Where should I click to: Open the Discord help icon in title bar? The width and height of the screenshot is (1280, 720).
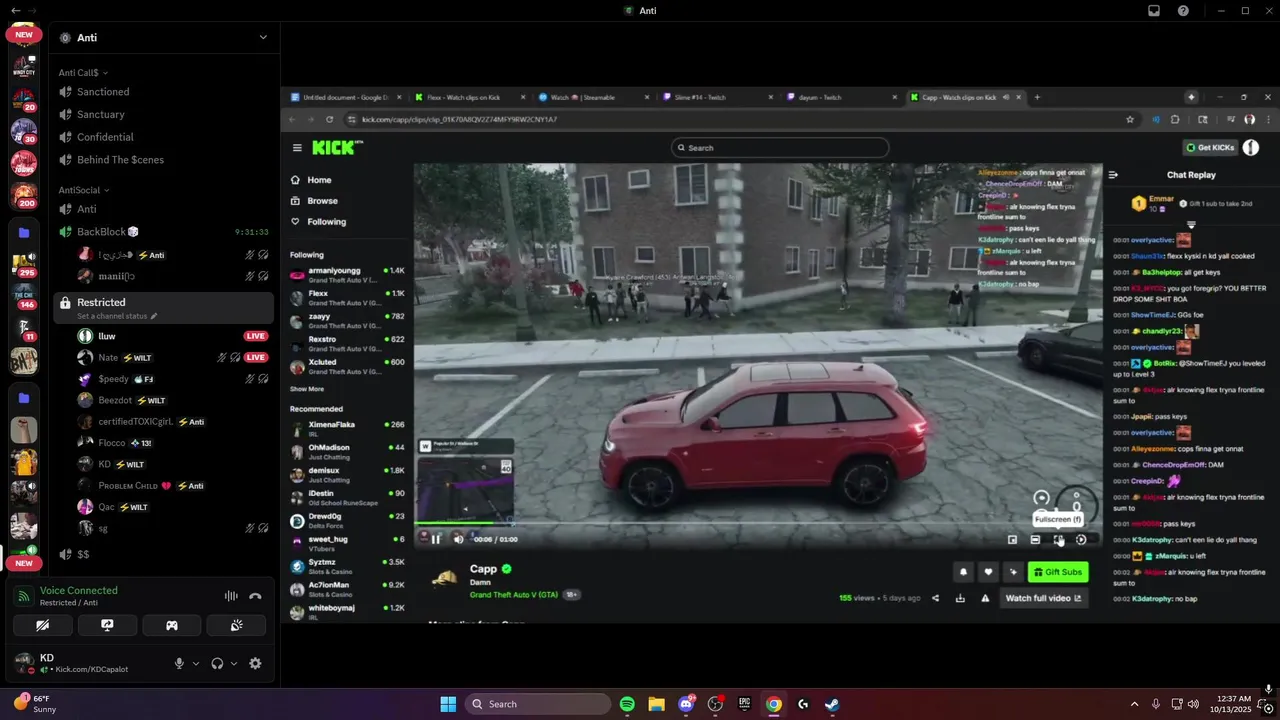[1184, 11]
